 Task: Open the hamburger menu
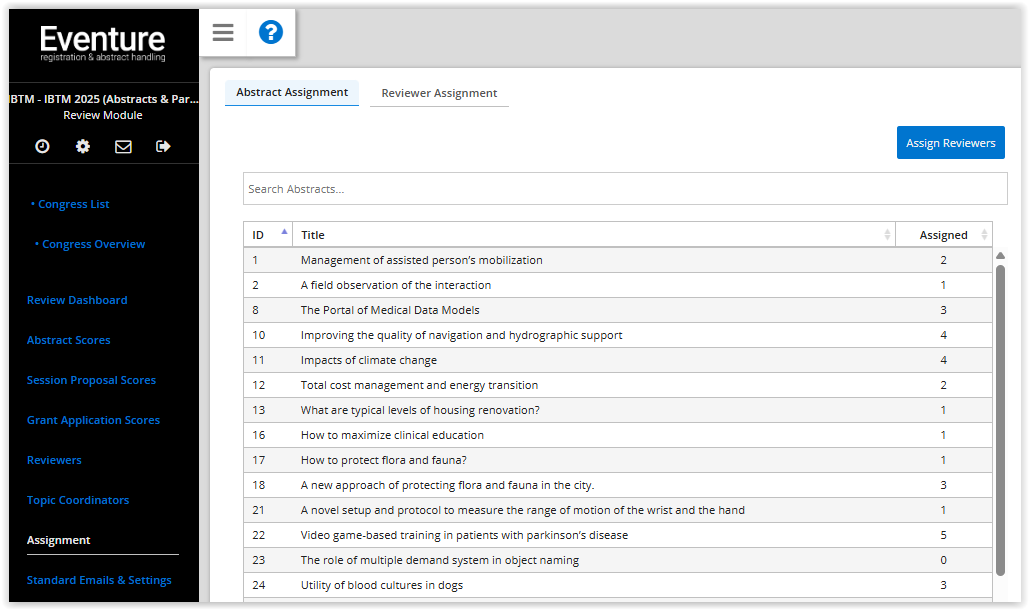coord(223,32)
